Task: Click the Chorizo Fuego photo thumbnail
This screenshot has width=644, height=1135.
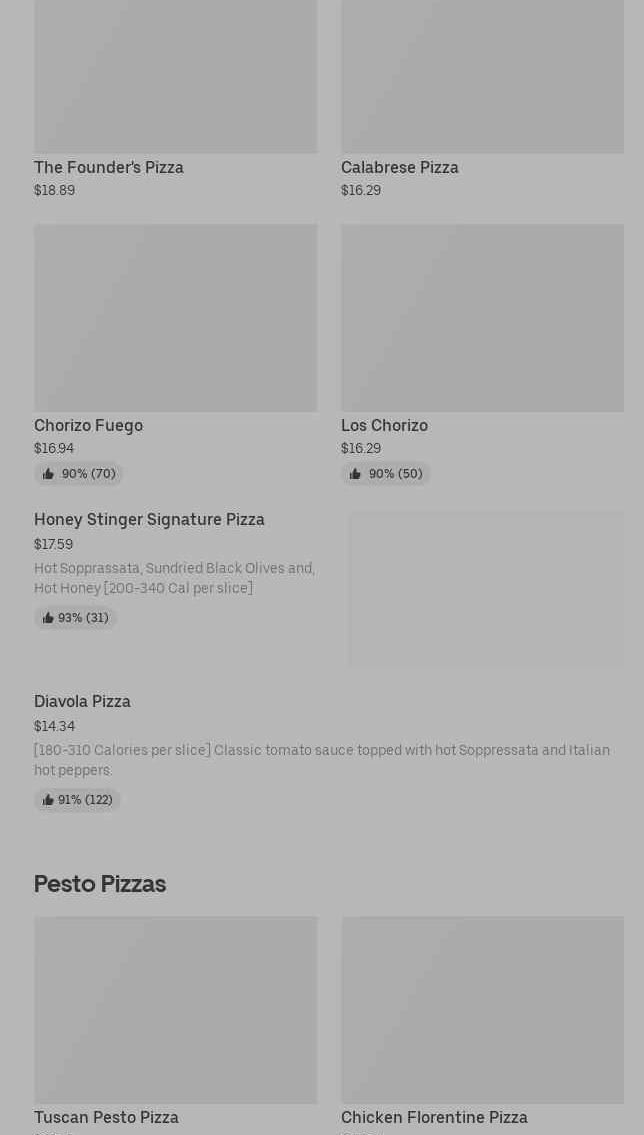Action: tap(175, 317)
